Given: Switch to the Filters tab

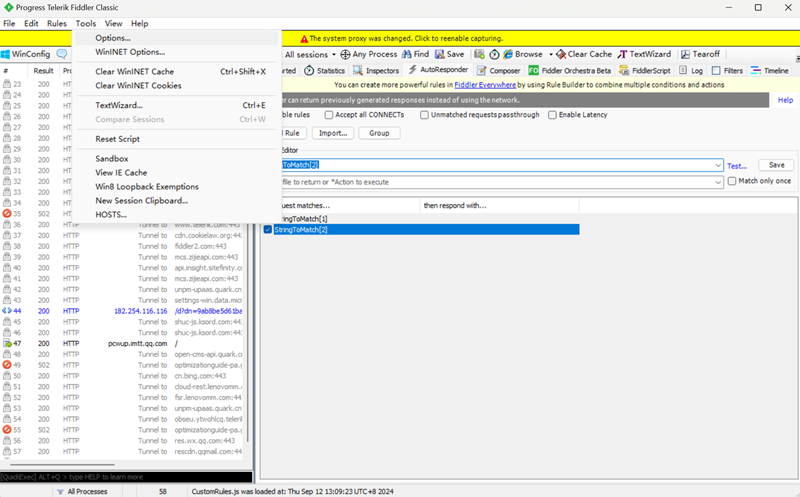Looking at the screenshot, I should pyautogui.click(x=728, y=70).
